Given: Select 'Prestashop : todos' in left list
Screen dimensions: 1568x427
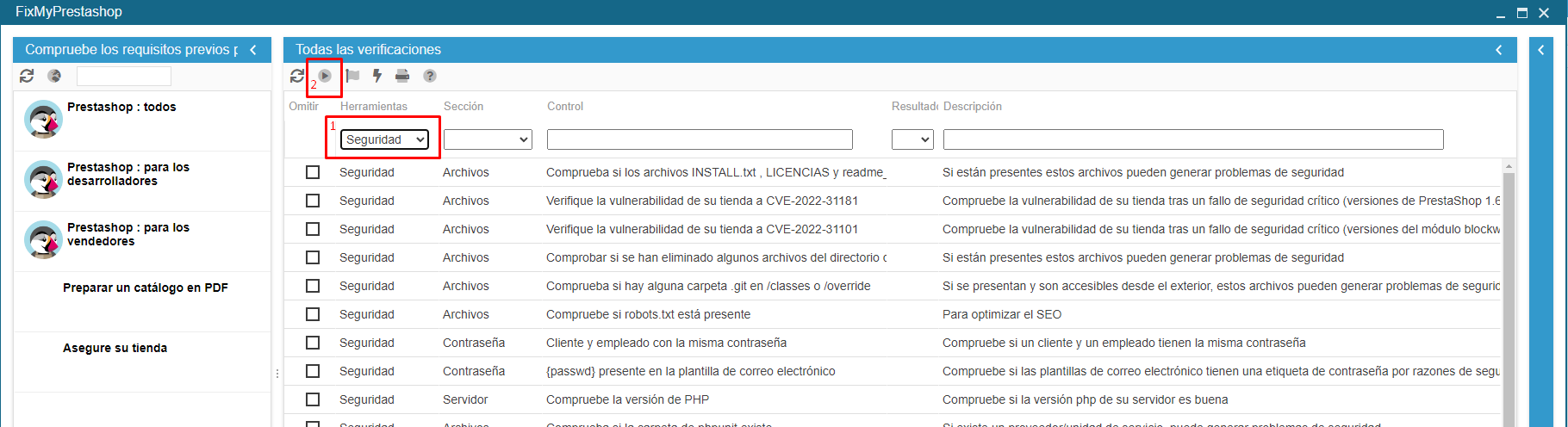Looking at the screenshot, I should click(121, 108).
